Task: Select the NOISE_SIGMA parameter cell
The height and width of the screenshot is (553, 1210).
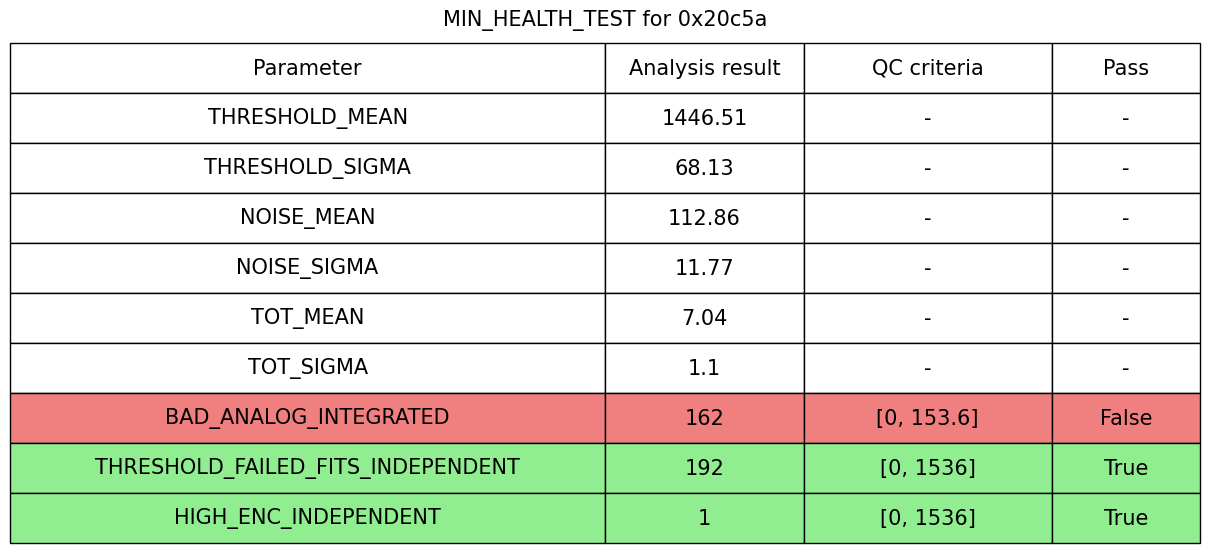Action: pos(307,268)
